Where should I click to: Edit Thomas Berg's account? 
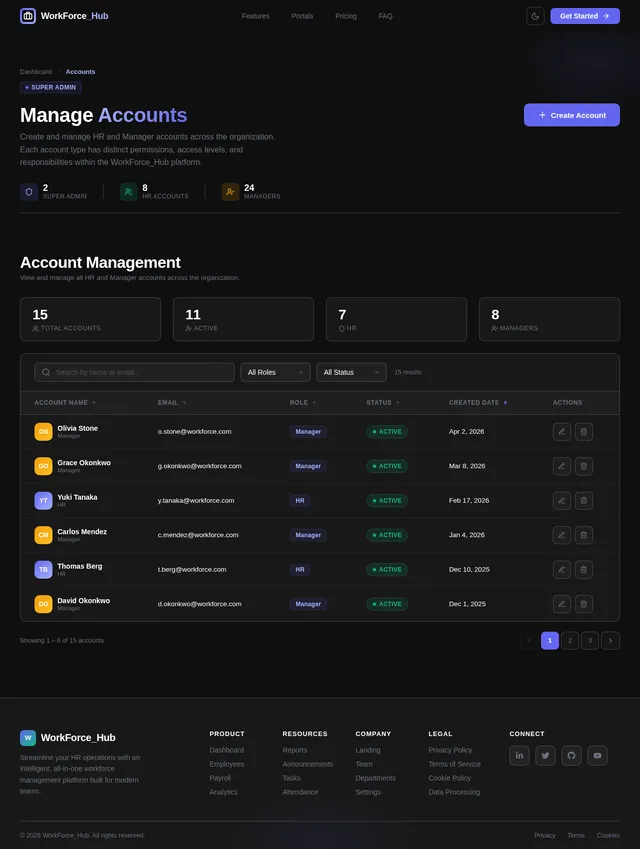tap(561, 570)
